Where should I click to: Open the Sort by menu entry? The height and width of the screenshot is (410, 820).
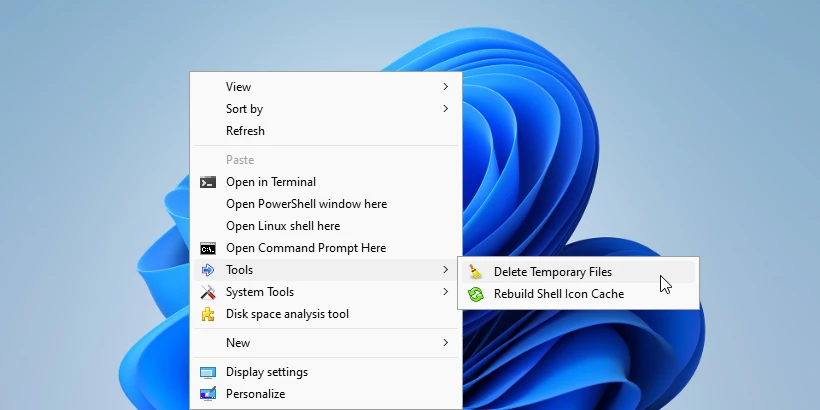(x=326, y=109)
